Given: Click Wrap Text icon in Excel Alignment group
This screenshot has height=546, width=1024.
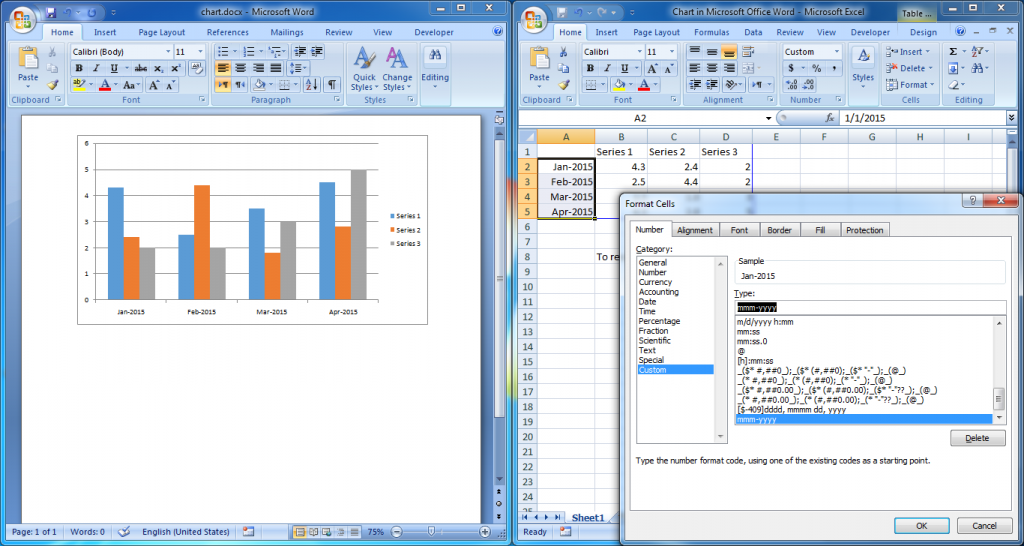Looking at the screenshot, I should [x=748, y=52].
